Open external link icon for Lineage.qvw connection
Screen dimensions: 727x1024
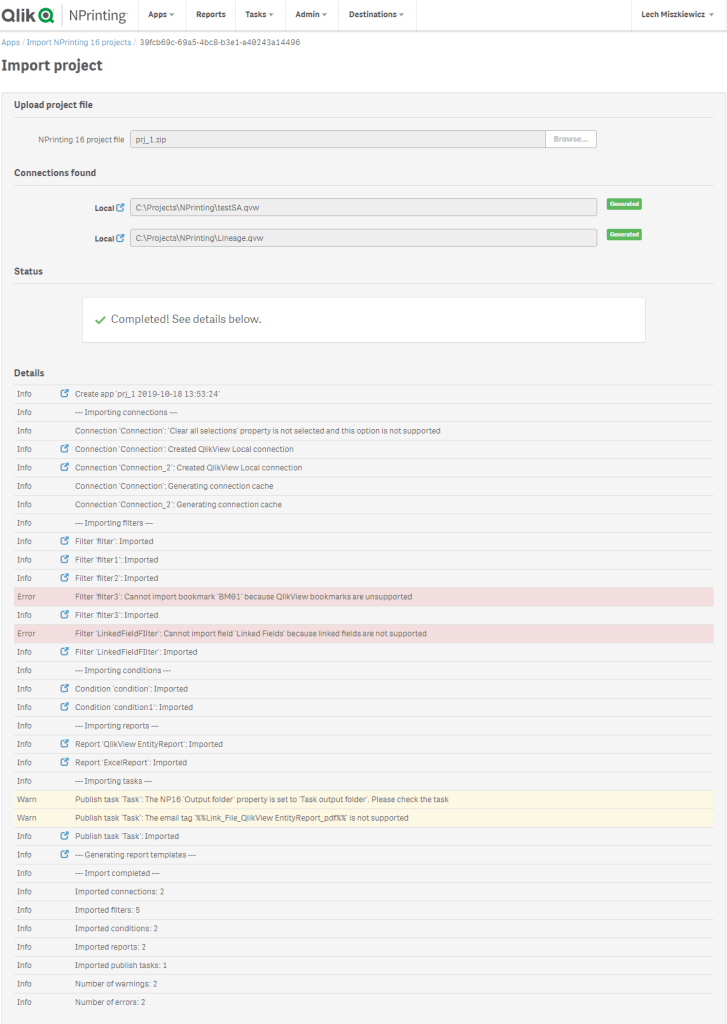point(121,239)
